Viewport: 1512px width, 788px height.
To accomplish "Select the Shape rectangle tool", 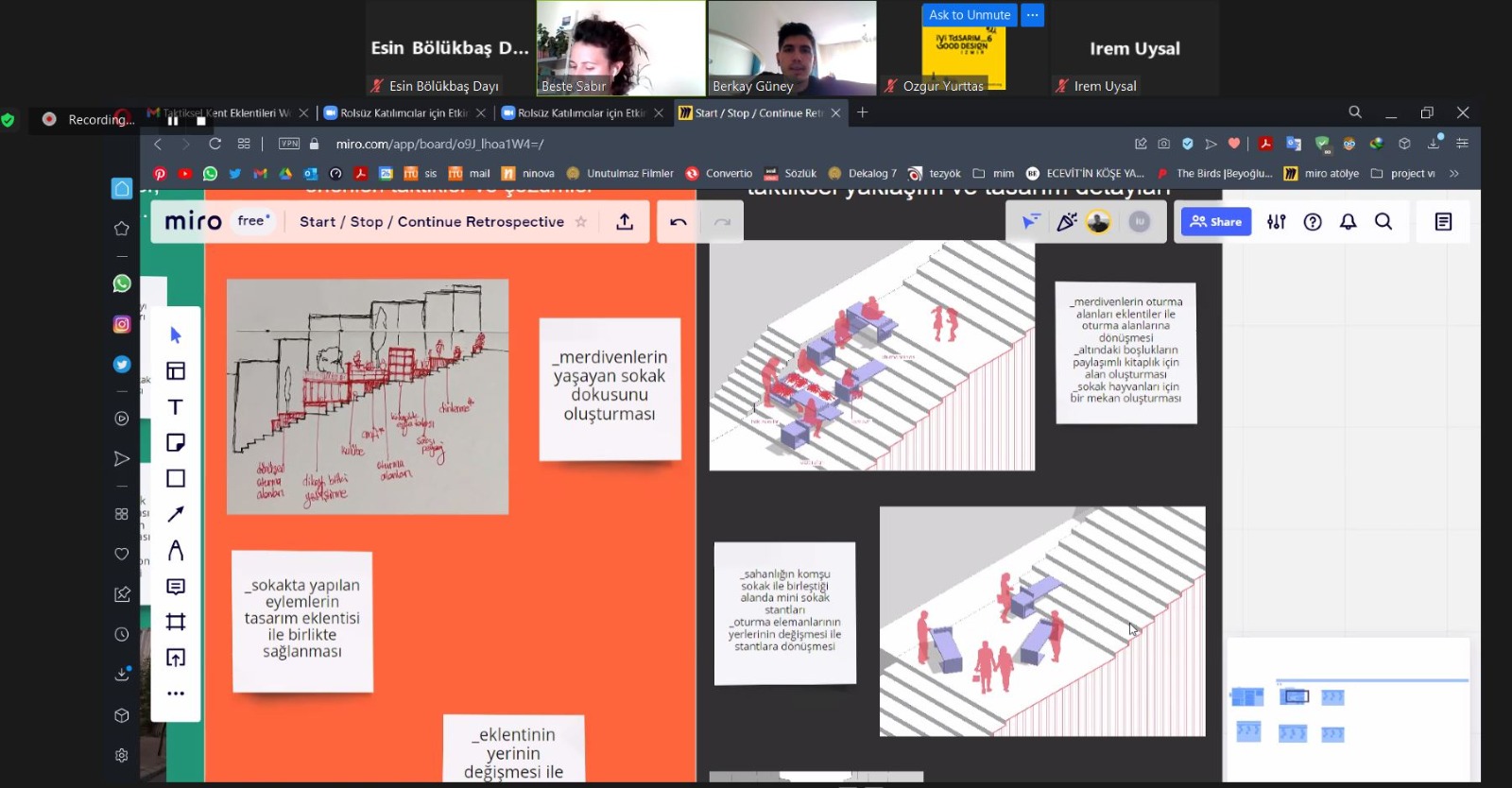I will (176, 479).
